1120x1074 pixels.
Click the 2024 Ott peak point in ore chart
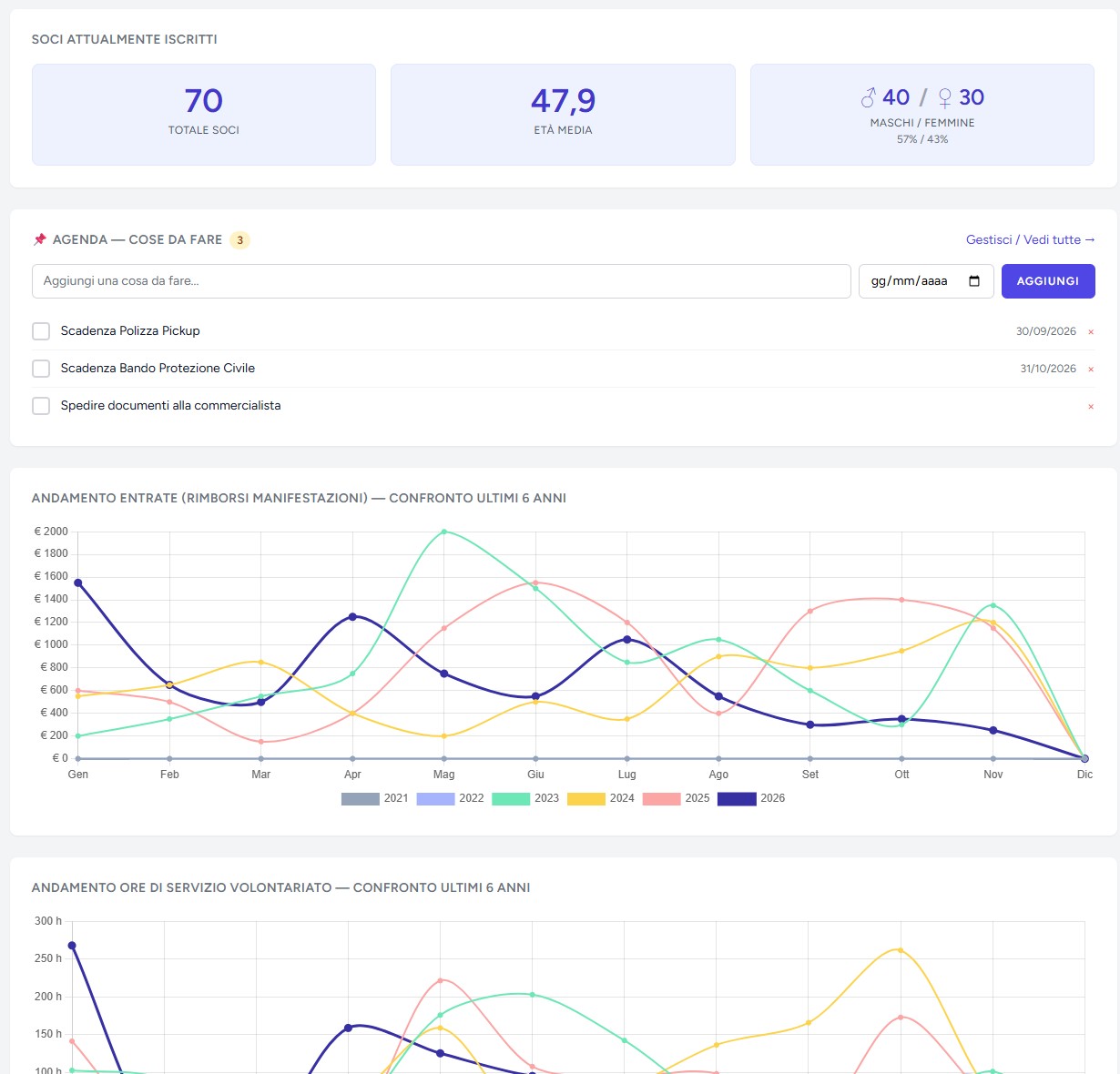pos(901,950)
